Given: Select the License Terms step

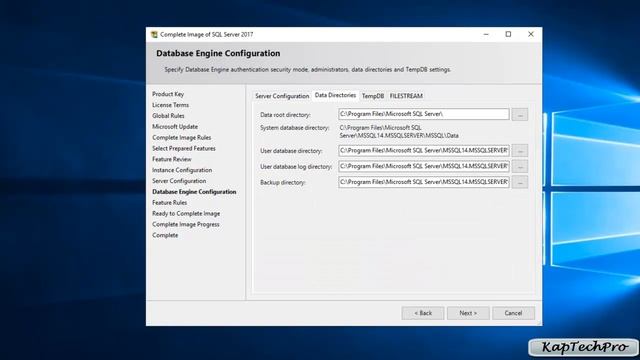Looking at the screenshot, I should click(171, 105).
